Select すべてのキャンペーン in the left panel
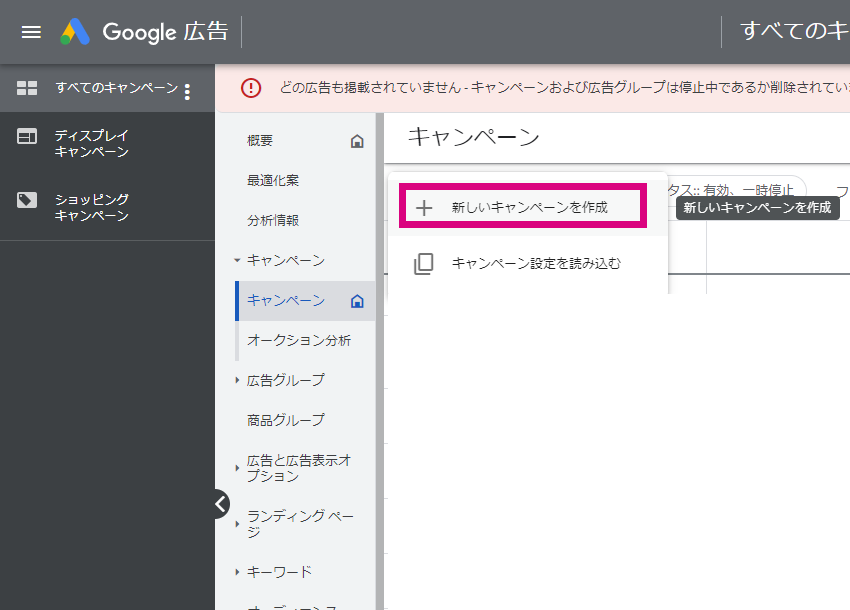Image resolution: width=850 pixels, height=610 pixels. click(107, 88)
